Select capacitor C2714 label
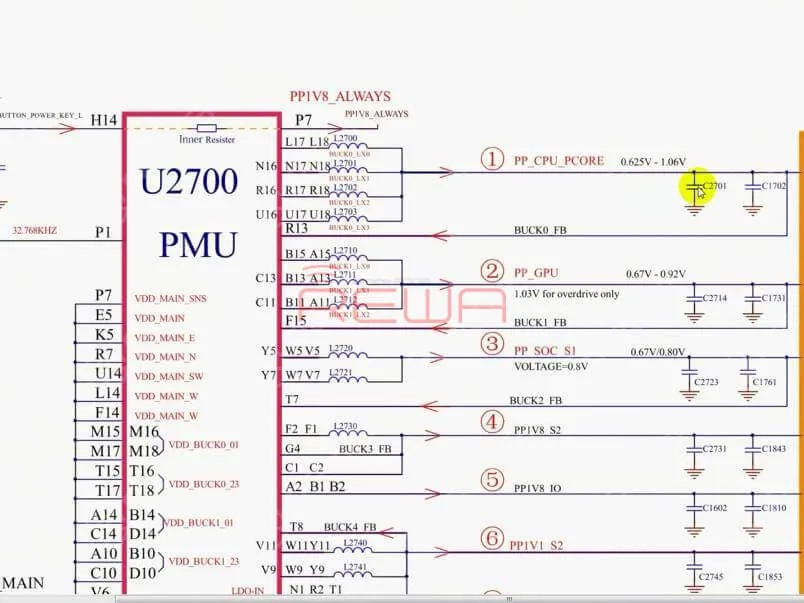804x603 pixels. [714, 298]
